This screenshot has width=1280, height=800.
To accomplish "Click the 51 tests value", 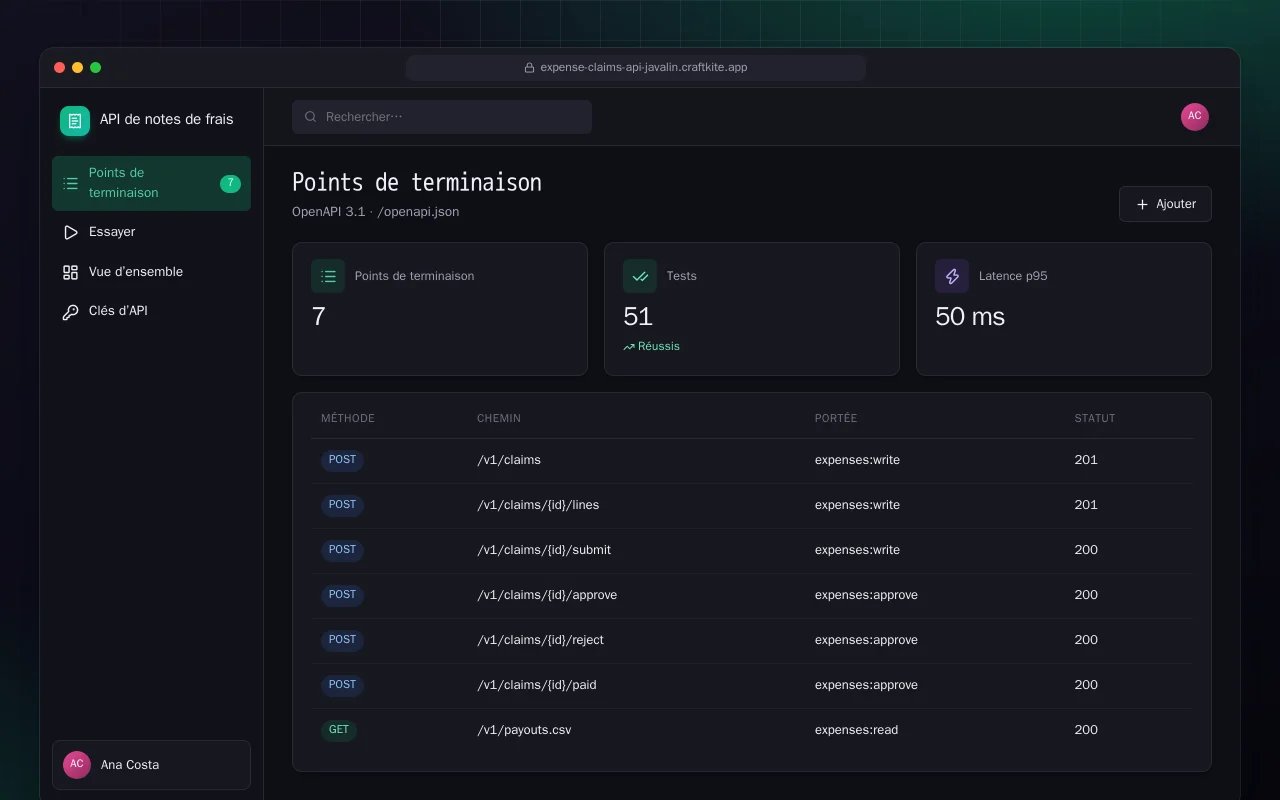I will coord(638,317).
